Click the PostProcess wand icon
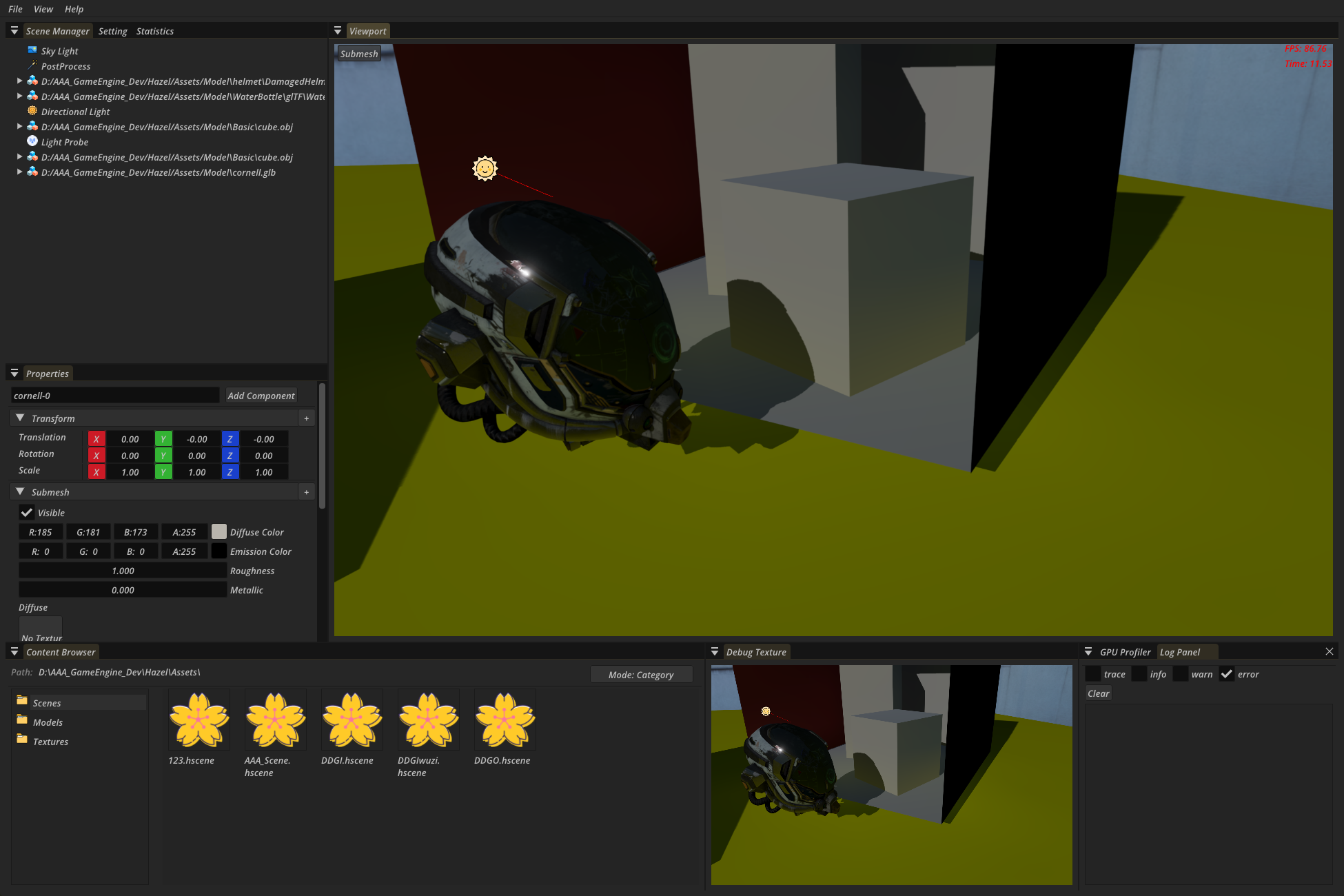 [x=32, y=65]
